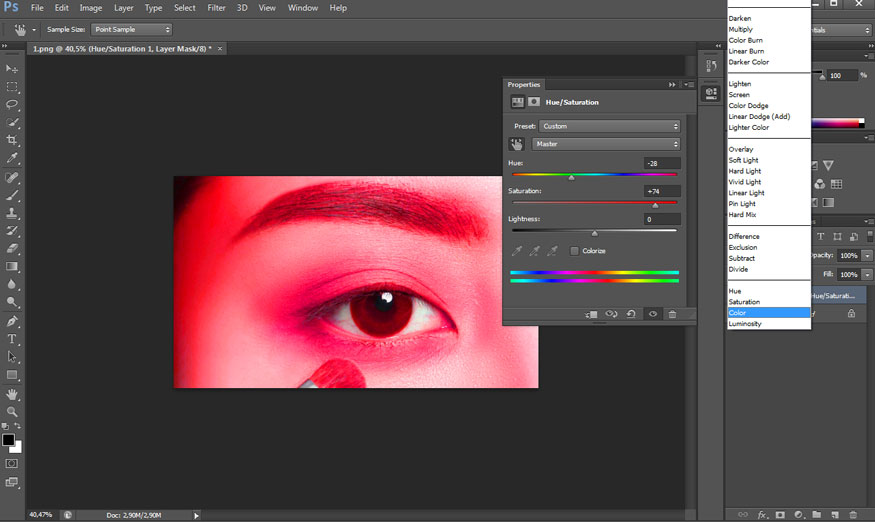Open the Sample Size dropdown
This screenshot has width=875, height=522.
[x=131, y=30]
